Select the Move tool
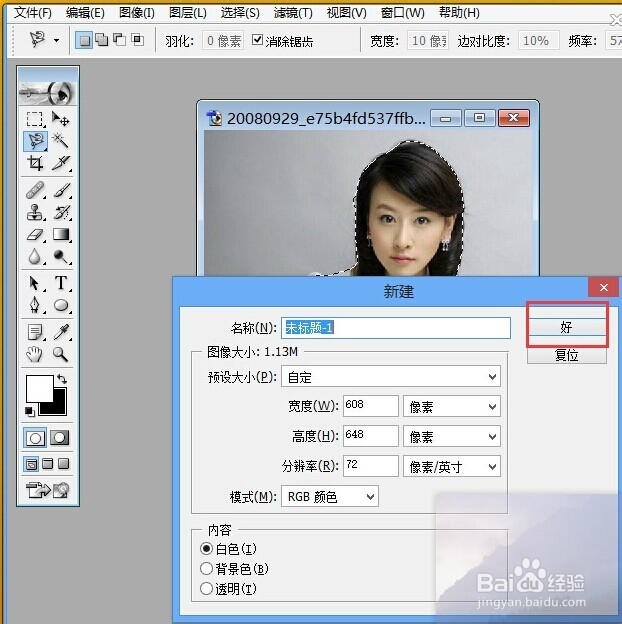 60,119
